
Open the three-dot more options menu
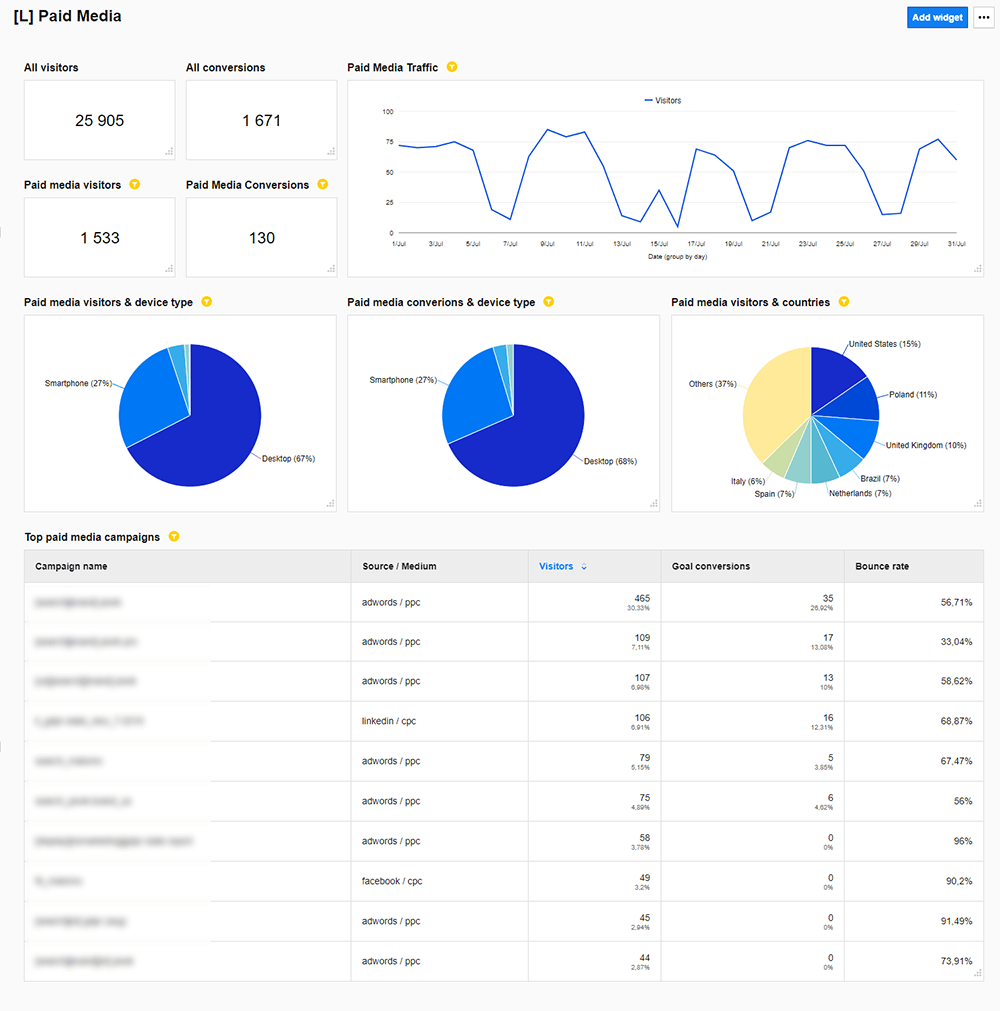tap(983, 18)
